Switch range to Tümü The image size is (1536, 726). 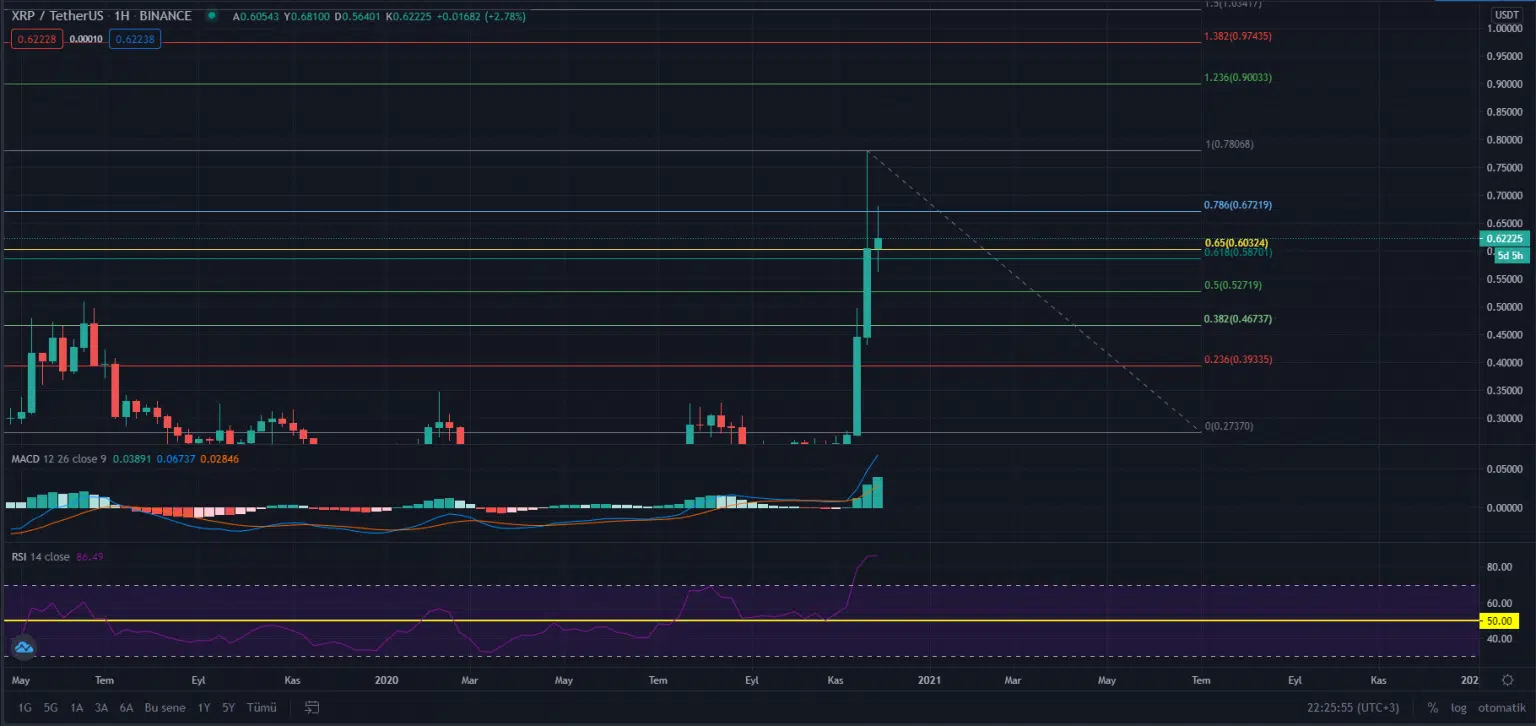coord(261,708)
